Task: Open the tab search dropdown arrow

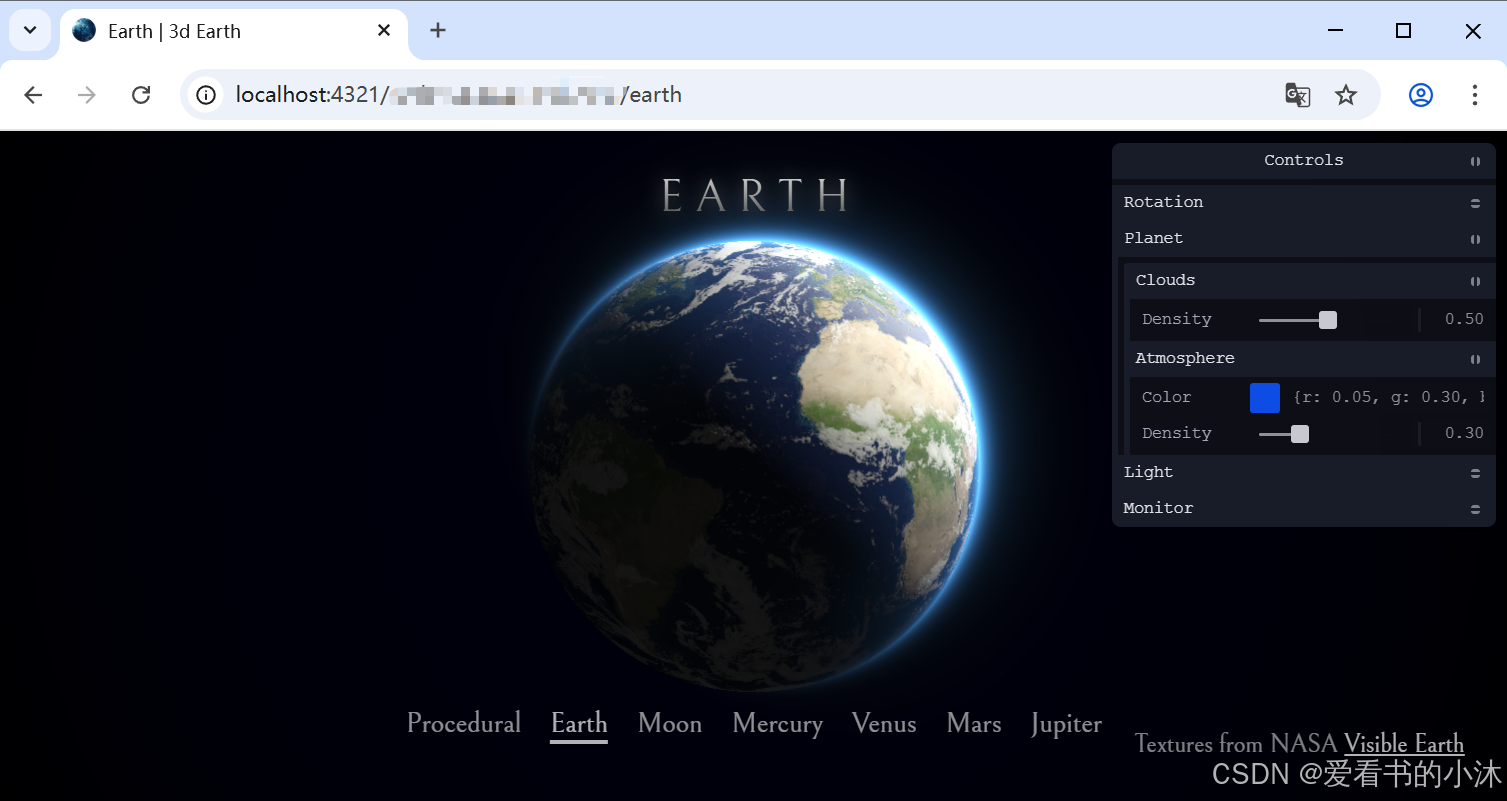Action: [30, 31]
